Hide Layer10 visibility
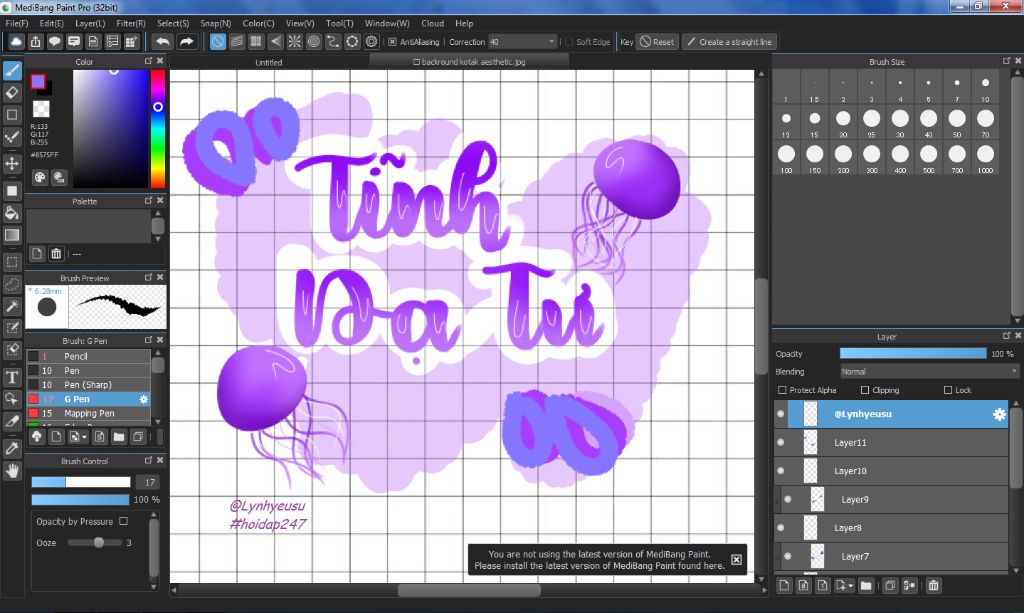The height and width of the screenshot is (613, 1024). (780, 471)
